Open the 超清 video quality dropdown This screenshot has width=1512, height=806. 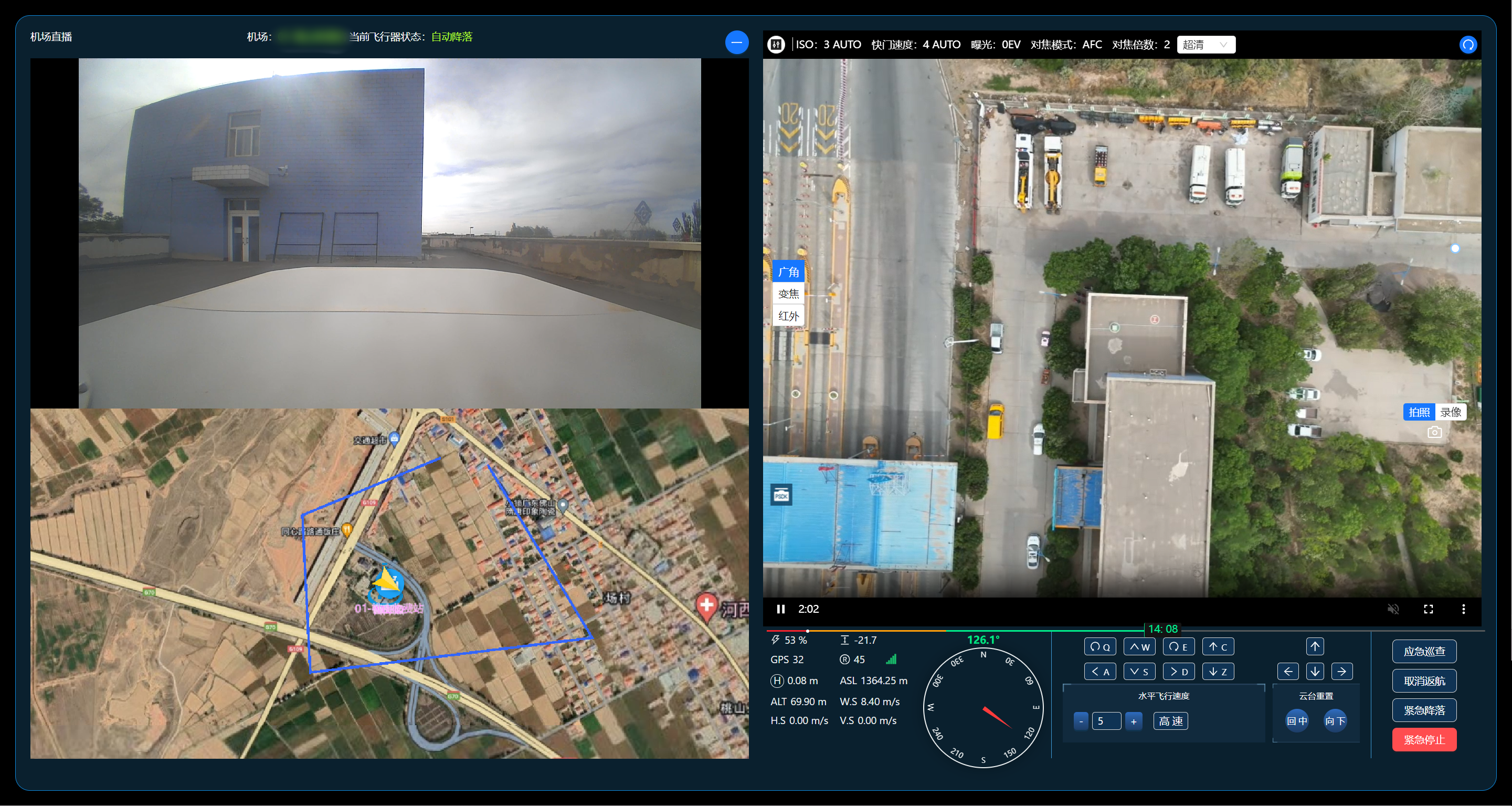pyautogui.click(x=1206, y=45)
